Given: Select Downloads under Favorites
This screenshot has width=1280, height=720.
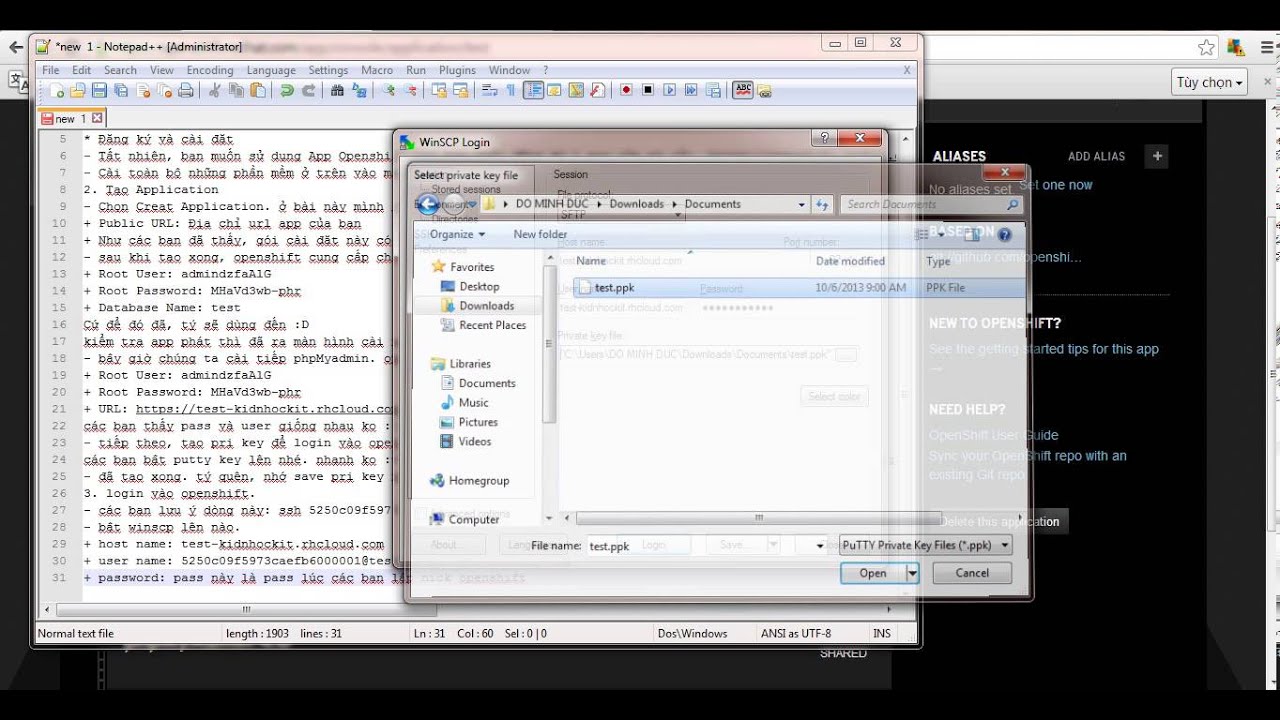Looking at the screenshot, I should coord(486,306).
